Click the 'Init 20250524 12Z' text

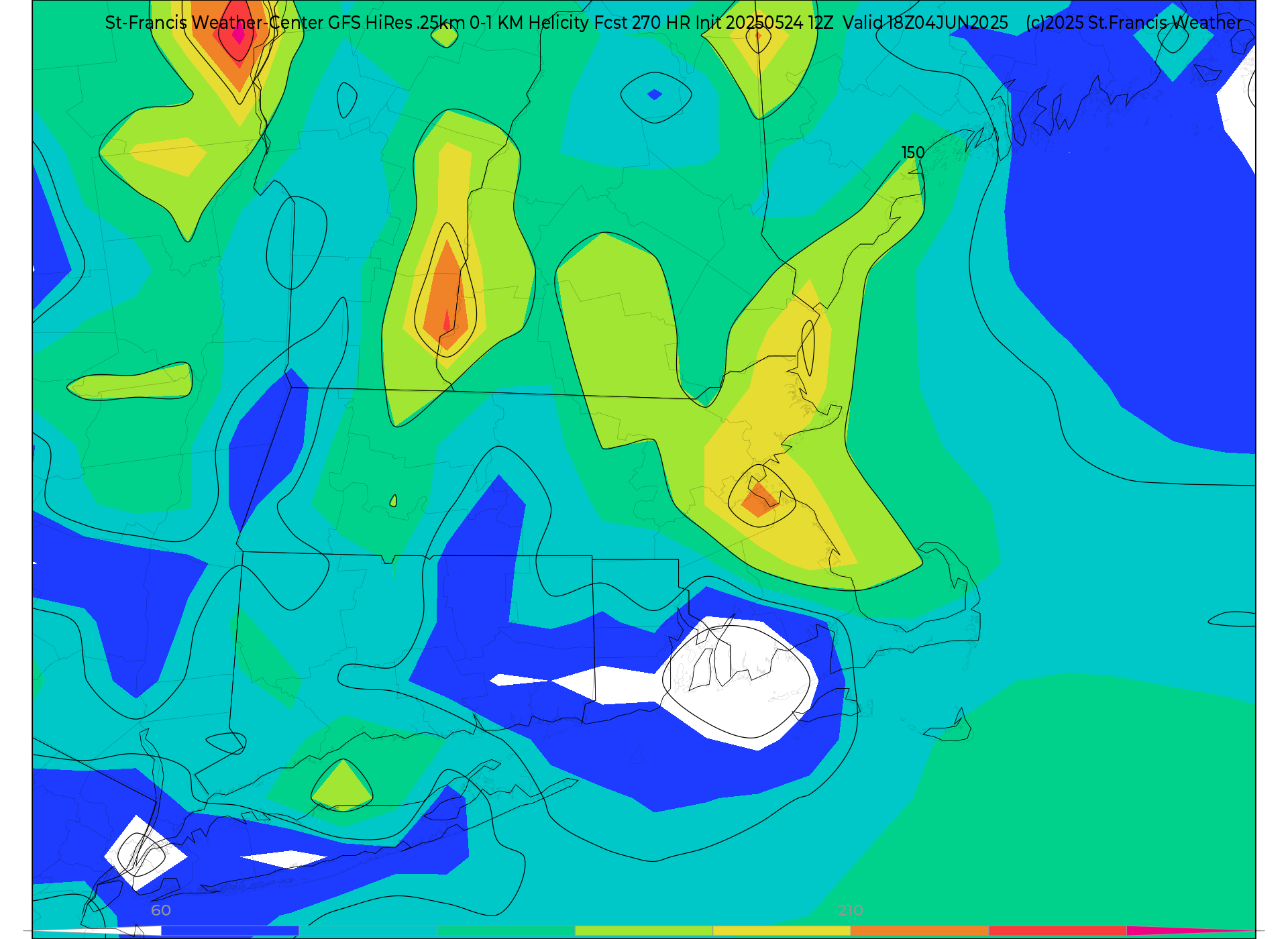764,23
